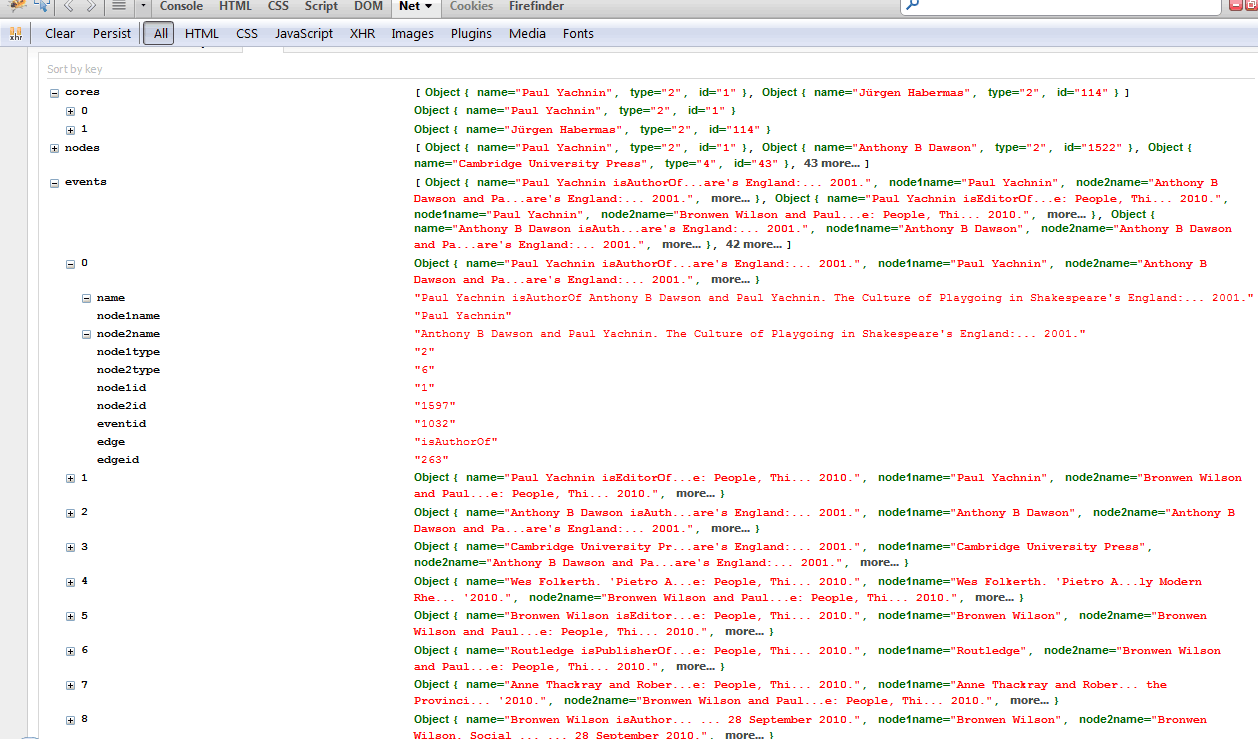Image resolution: width=1258 pixels, height=739 pixels.
Task: Open the HTML panel tab
Action: click(x=236, y=6)
